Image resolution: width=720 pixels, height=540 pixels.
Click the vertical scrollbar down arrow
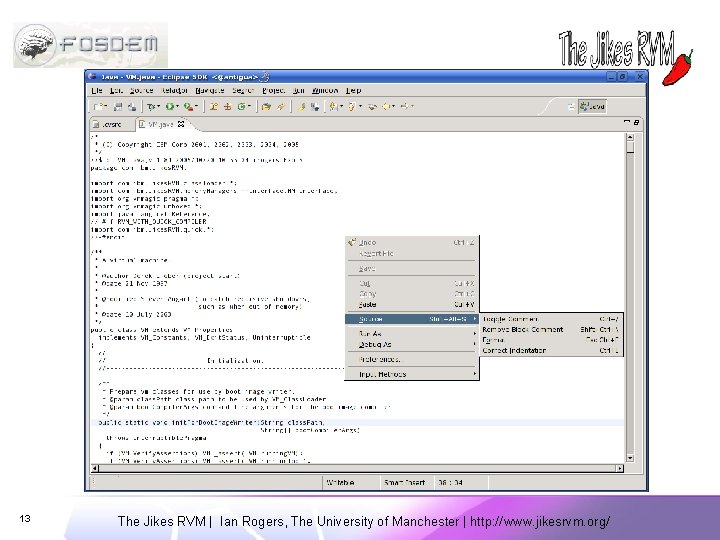point(630,457)
